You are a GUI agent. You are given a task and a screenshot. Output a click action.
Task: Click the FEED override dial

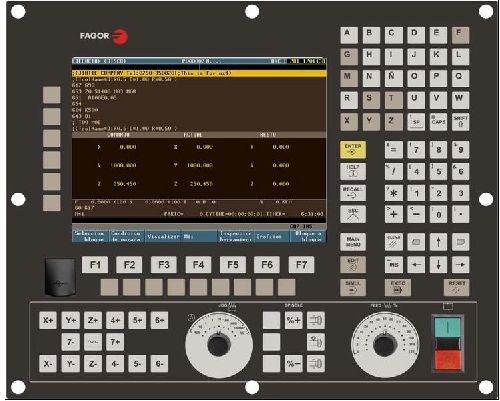tap(385, 345)
